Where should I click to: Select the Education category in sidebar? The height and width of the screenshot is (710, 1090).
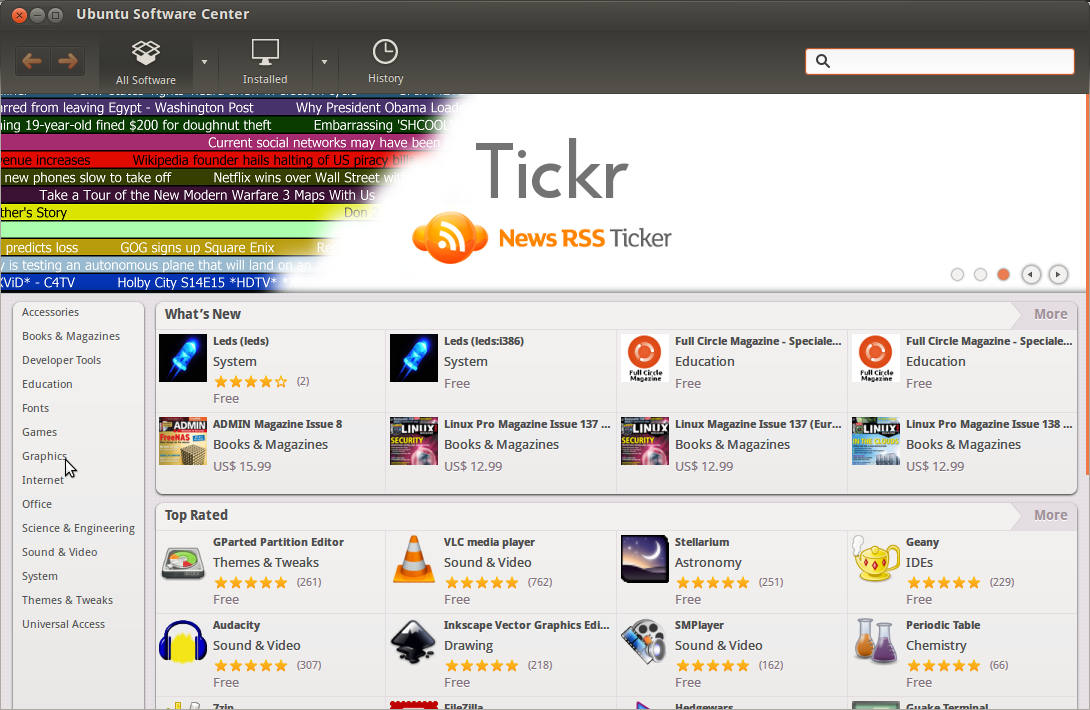(x=47, y=384)
